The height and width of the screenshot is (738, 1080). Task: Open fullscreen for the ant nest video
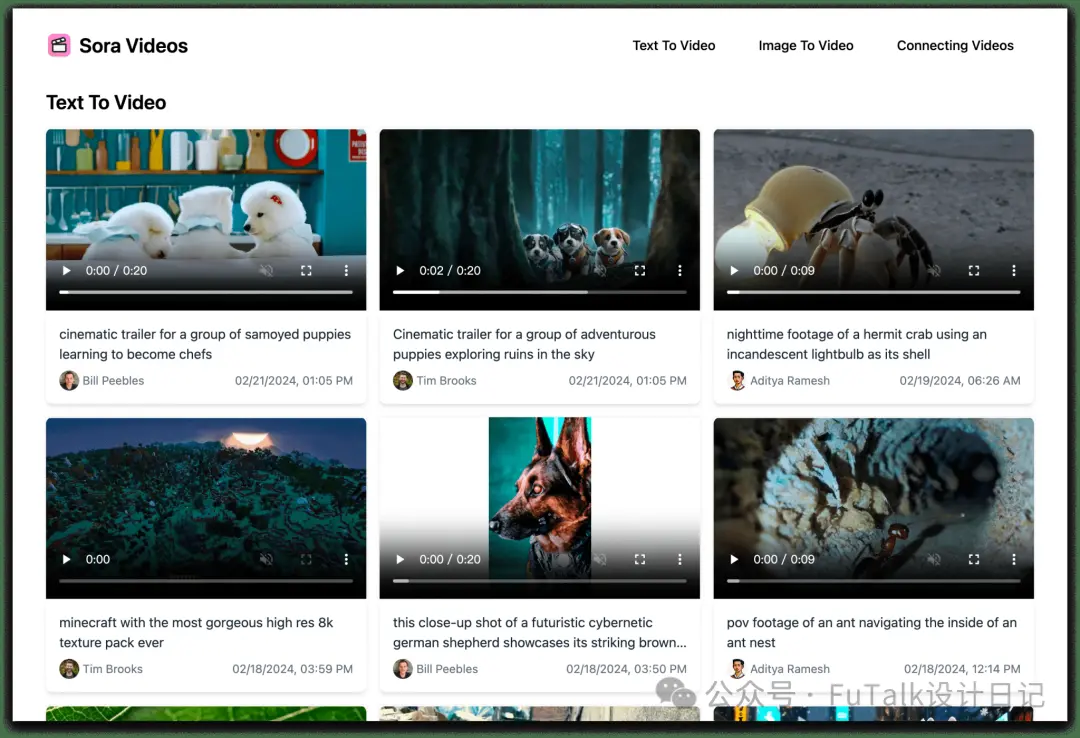pos(974,560)
